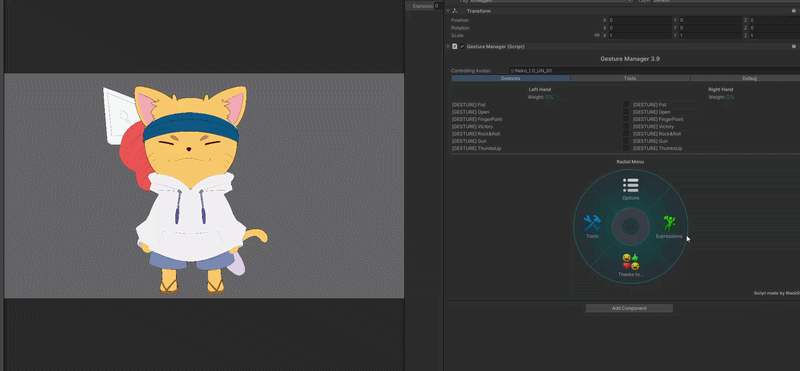
Task: Open the Transform component context menu icon
Action: [794, 11]
